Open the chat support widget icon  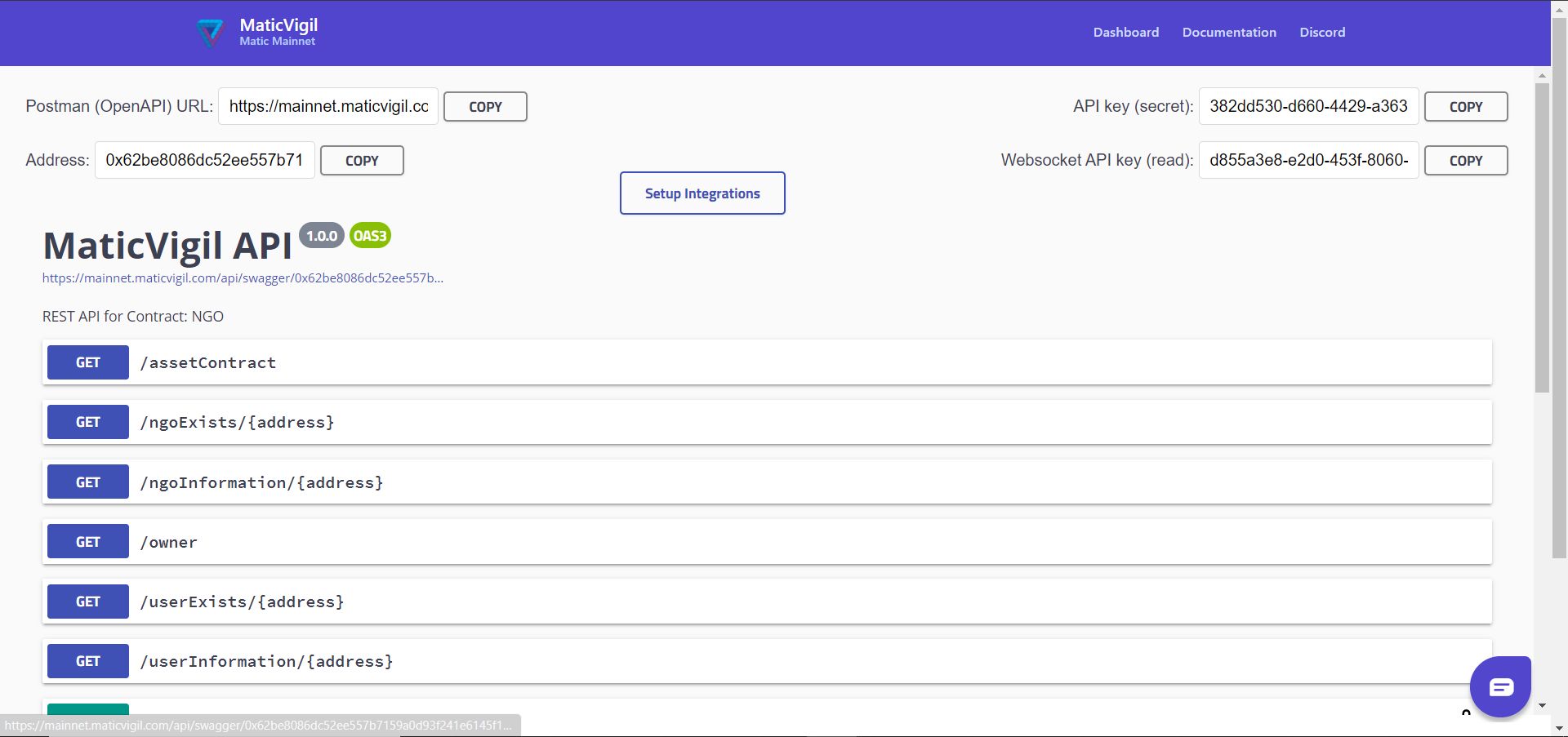point(1500,686)
